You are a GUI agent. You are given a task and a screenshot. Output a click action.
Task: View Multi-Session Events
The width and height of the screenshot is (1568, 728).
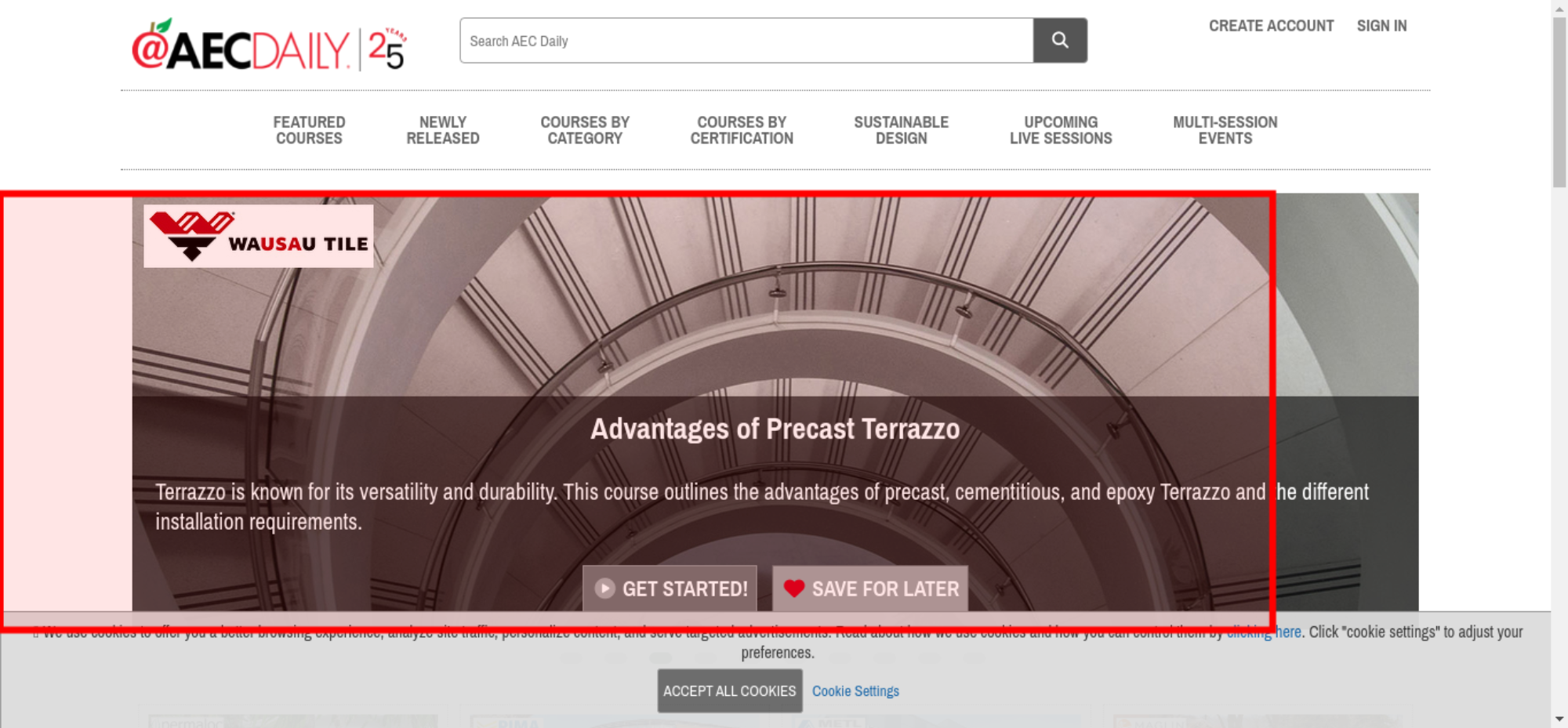[x=1225, y=130]
